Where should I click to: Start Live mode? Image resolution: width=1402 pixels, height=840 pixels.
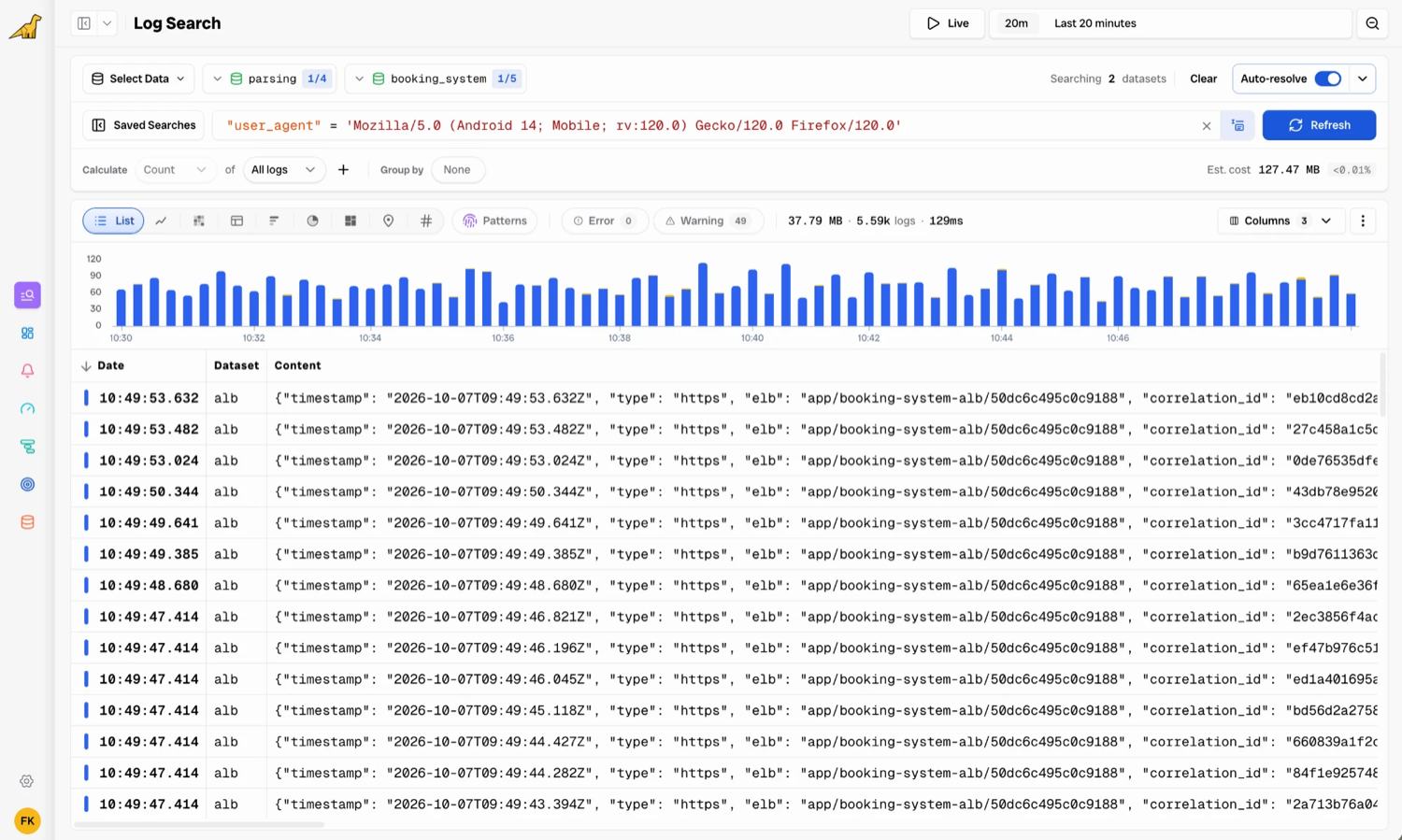pos(947,23)
